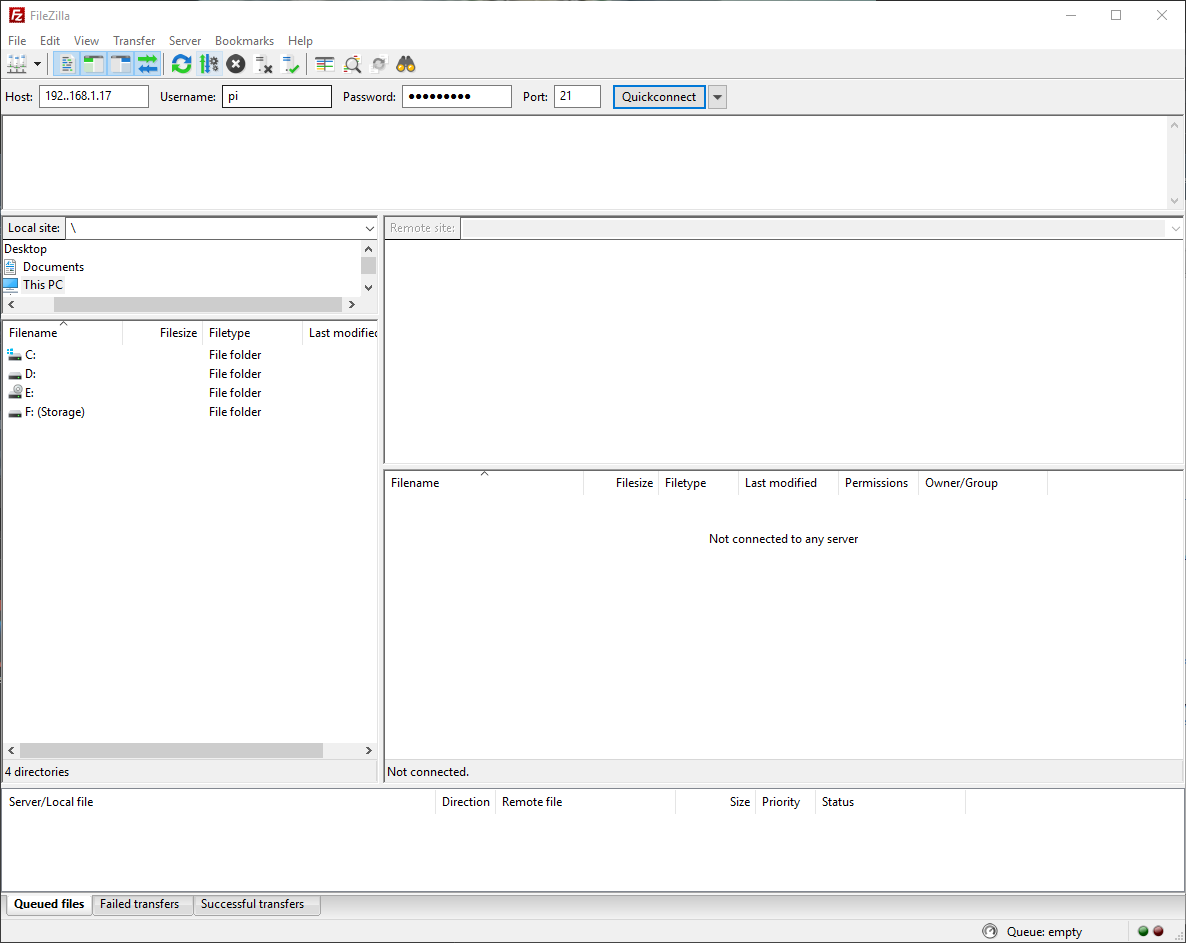Open the File menu
1186x943 pixels.
pos(17,41)
